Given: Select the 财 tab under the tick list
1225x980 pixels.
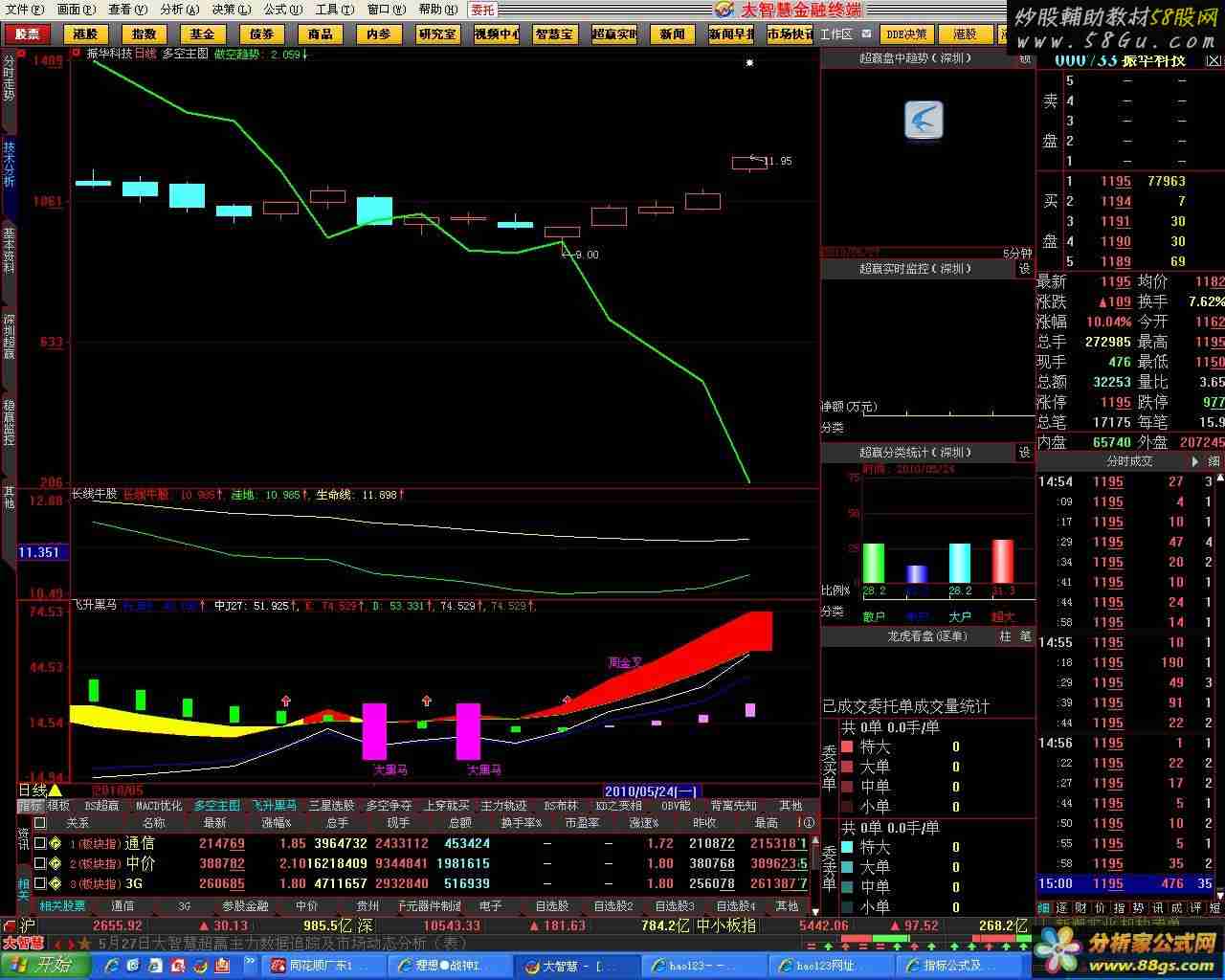Looking at the screenshot, I should [x=1081, y=907].
